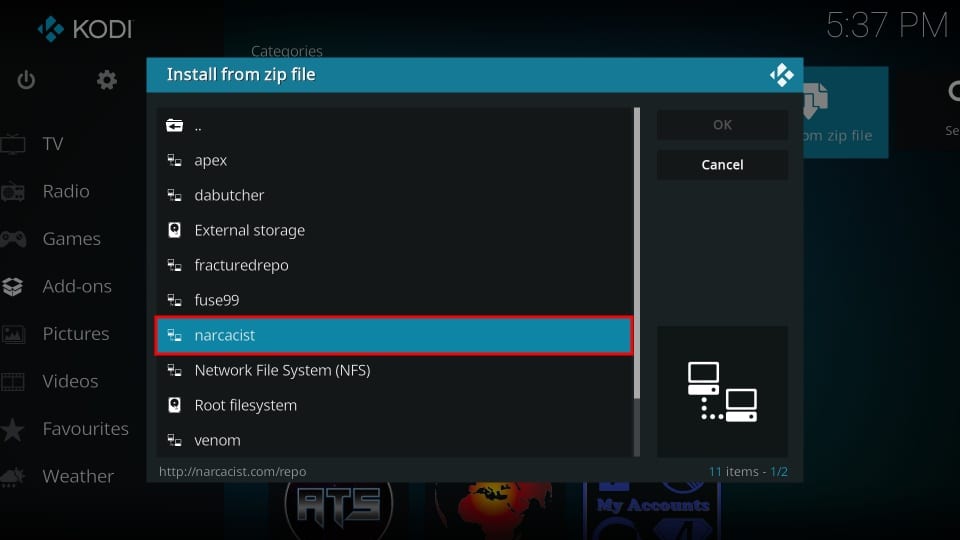960x540 pixels.
Task: Click the parent folder back icon
Action: [174, 126]
